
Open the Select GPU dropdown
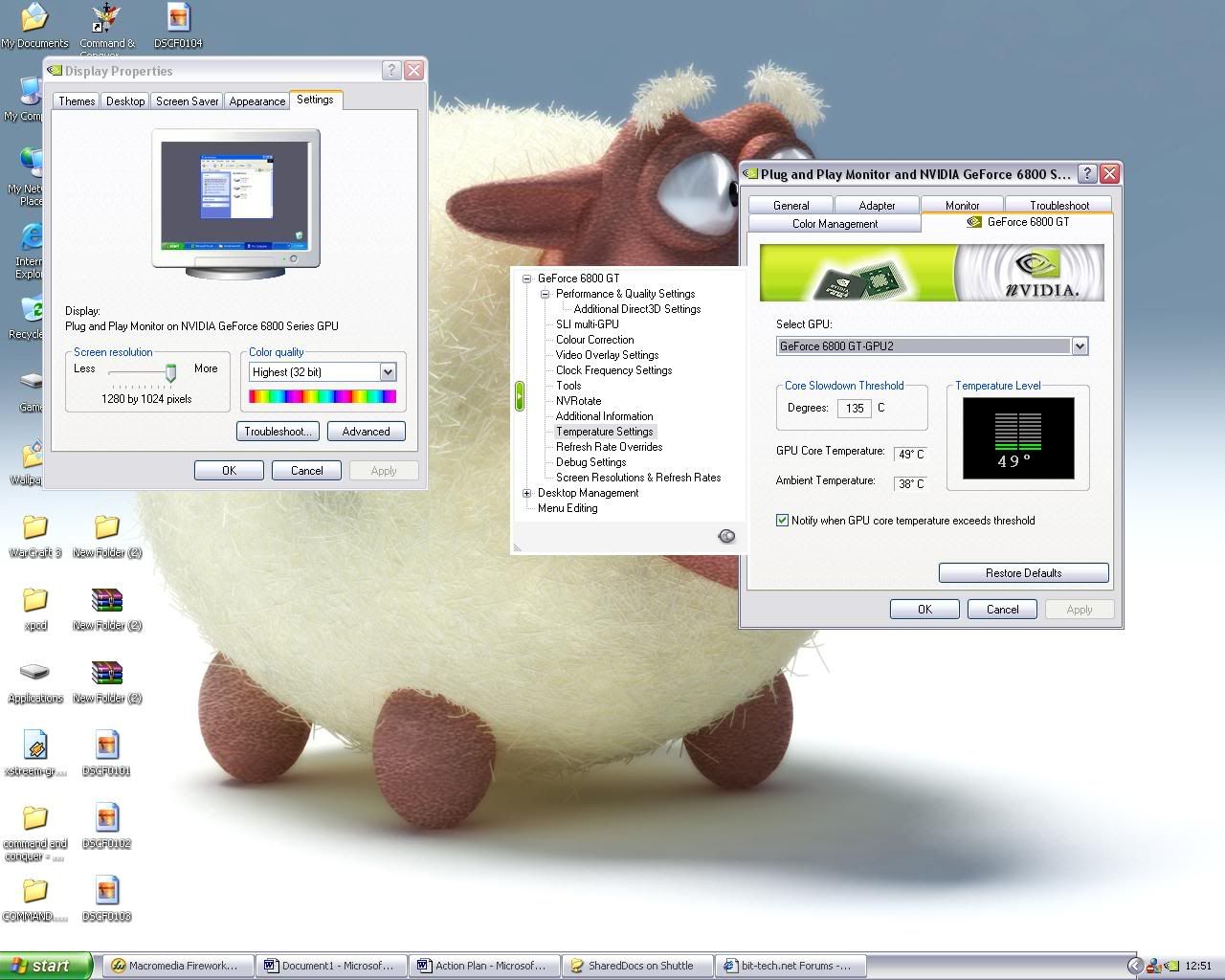pyautogui.click(x=1080, y=346)
